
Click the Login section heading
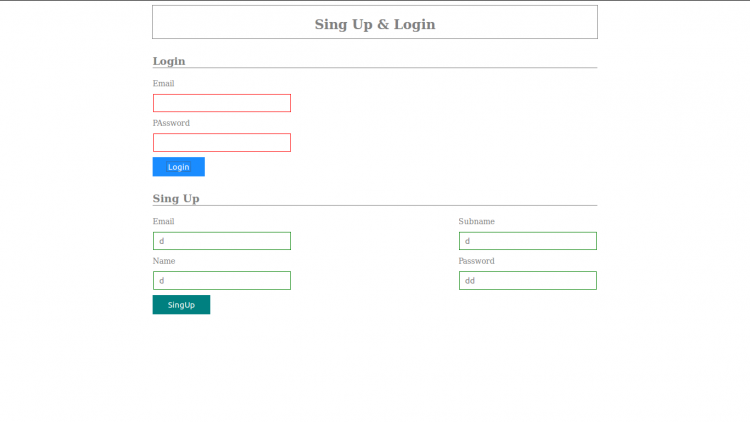tap(169, 61)
